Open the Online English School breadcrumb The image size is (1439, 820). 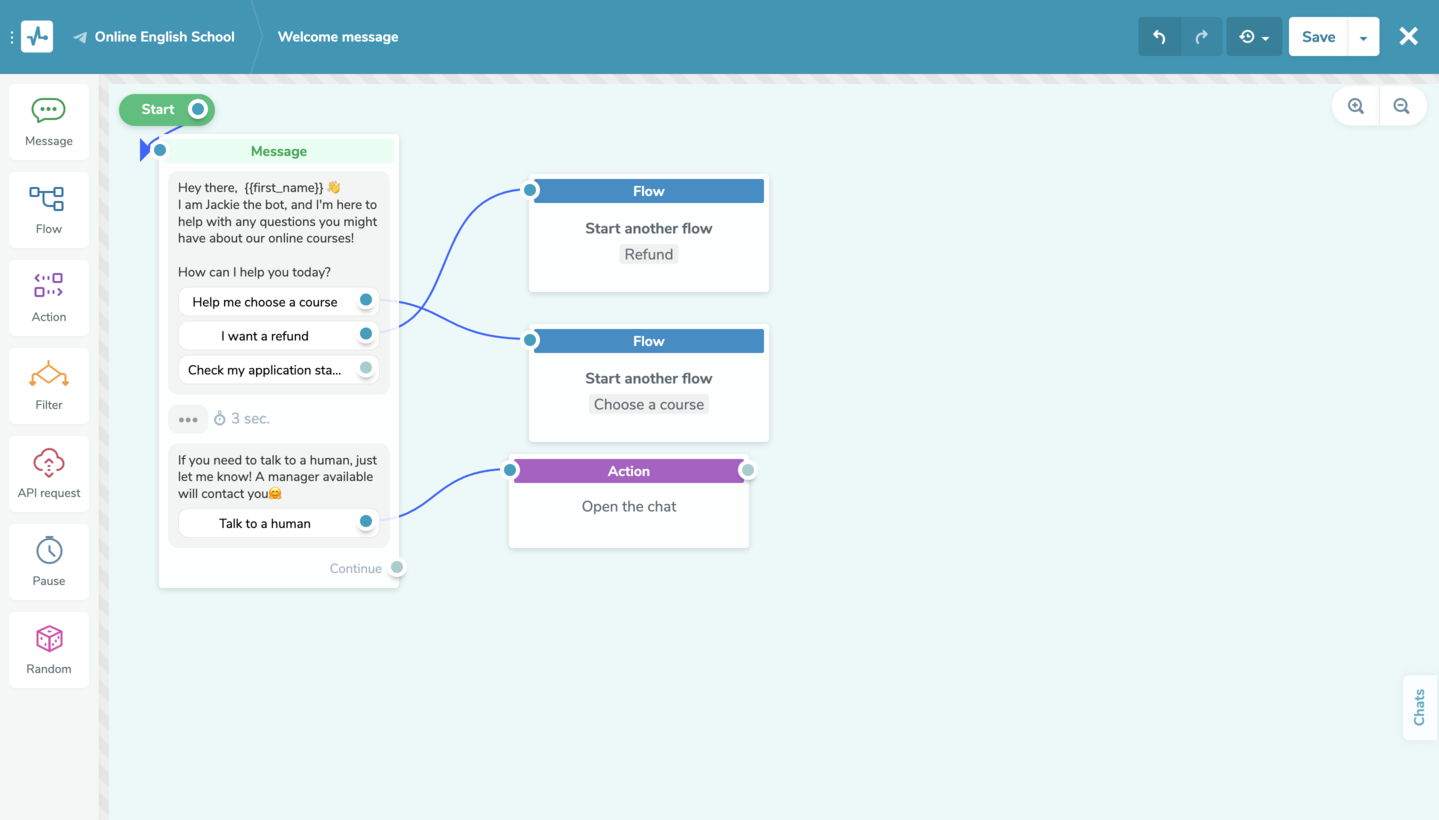pyautogui.click(x=164, y=37)
